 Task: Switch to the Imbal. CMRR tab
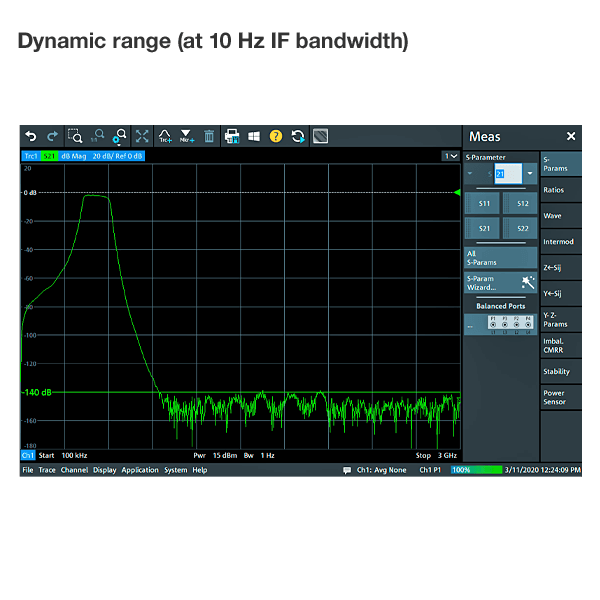[561, 346]
